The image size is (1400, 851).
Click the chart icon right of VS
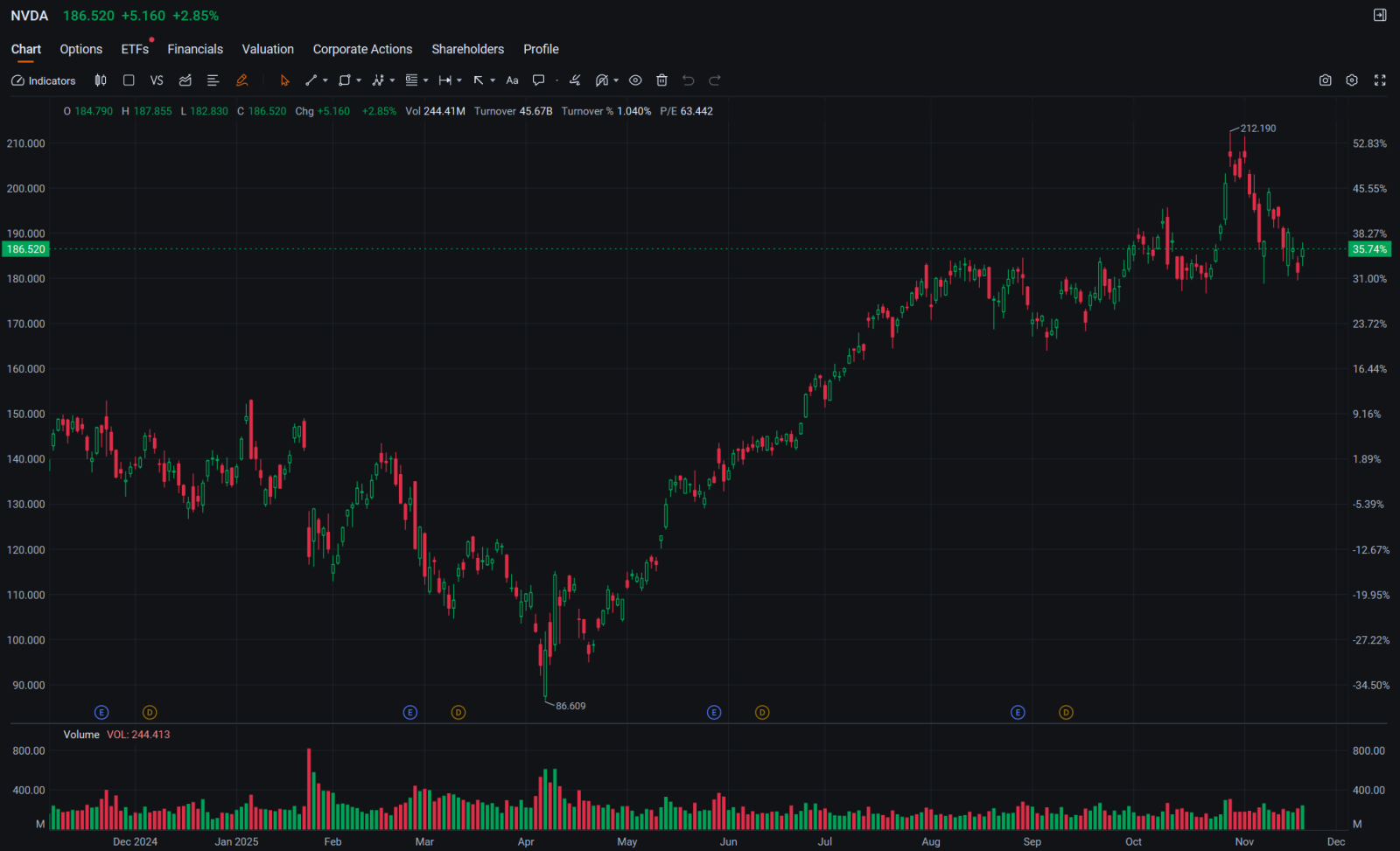click(x=185, y=80)
